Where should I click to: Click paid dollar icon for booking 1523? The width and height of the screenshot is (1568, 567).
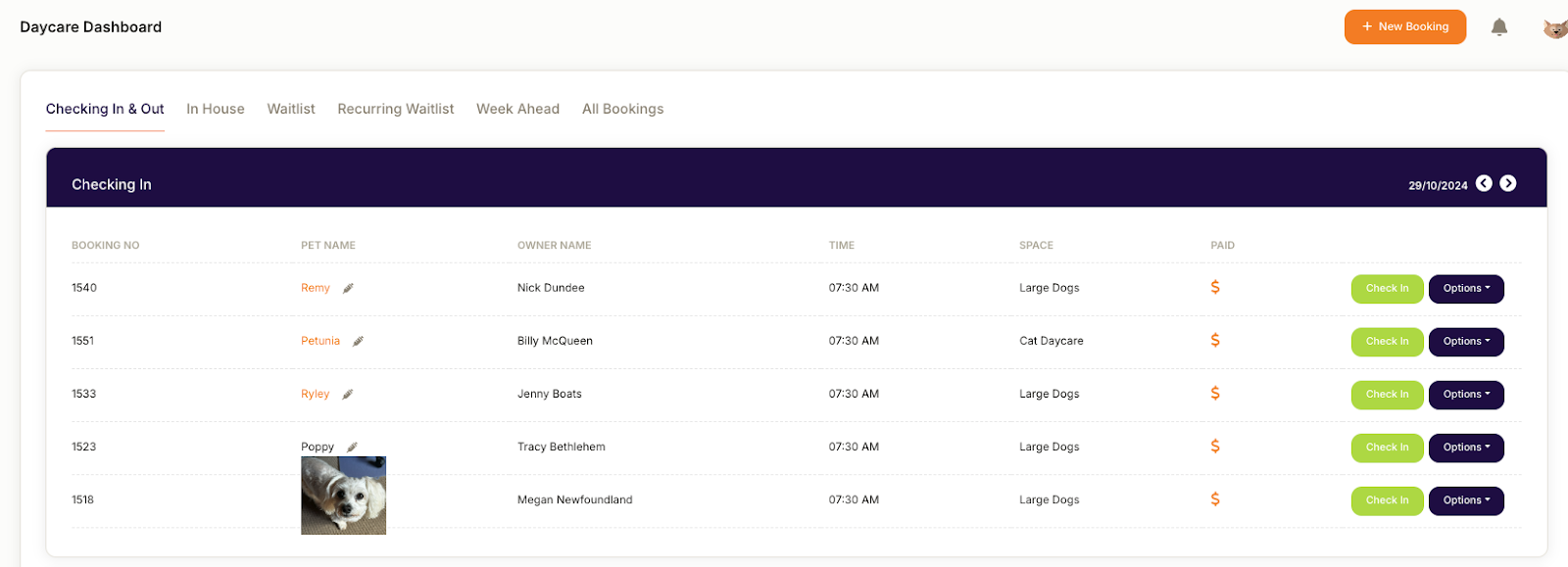pos(1215,446)
